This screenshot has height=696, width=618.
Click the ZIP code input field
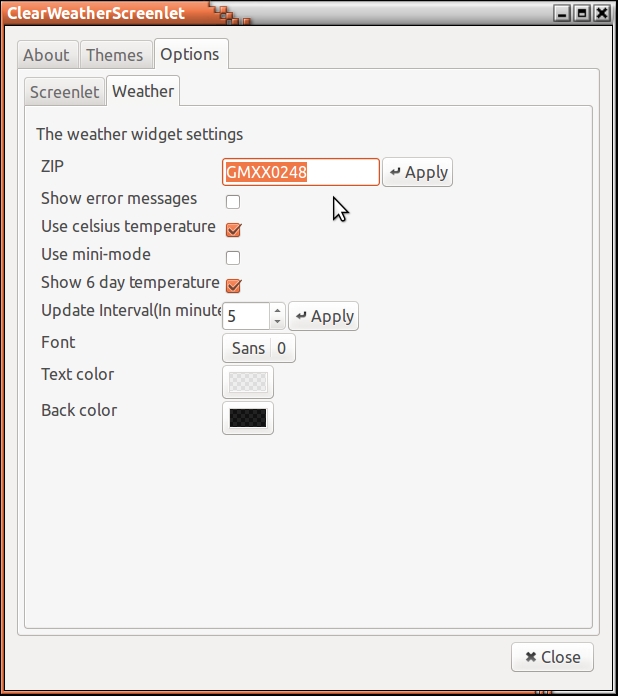click(300, 172)
